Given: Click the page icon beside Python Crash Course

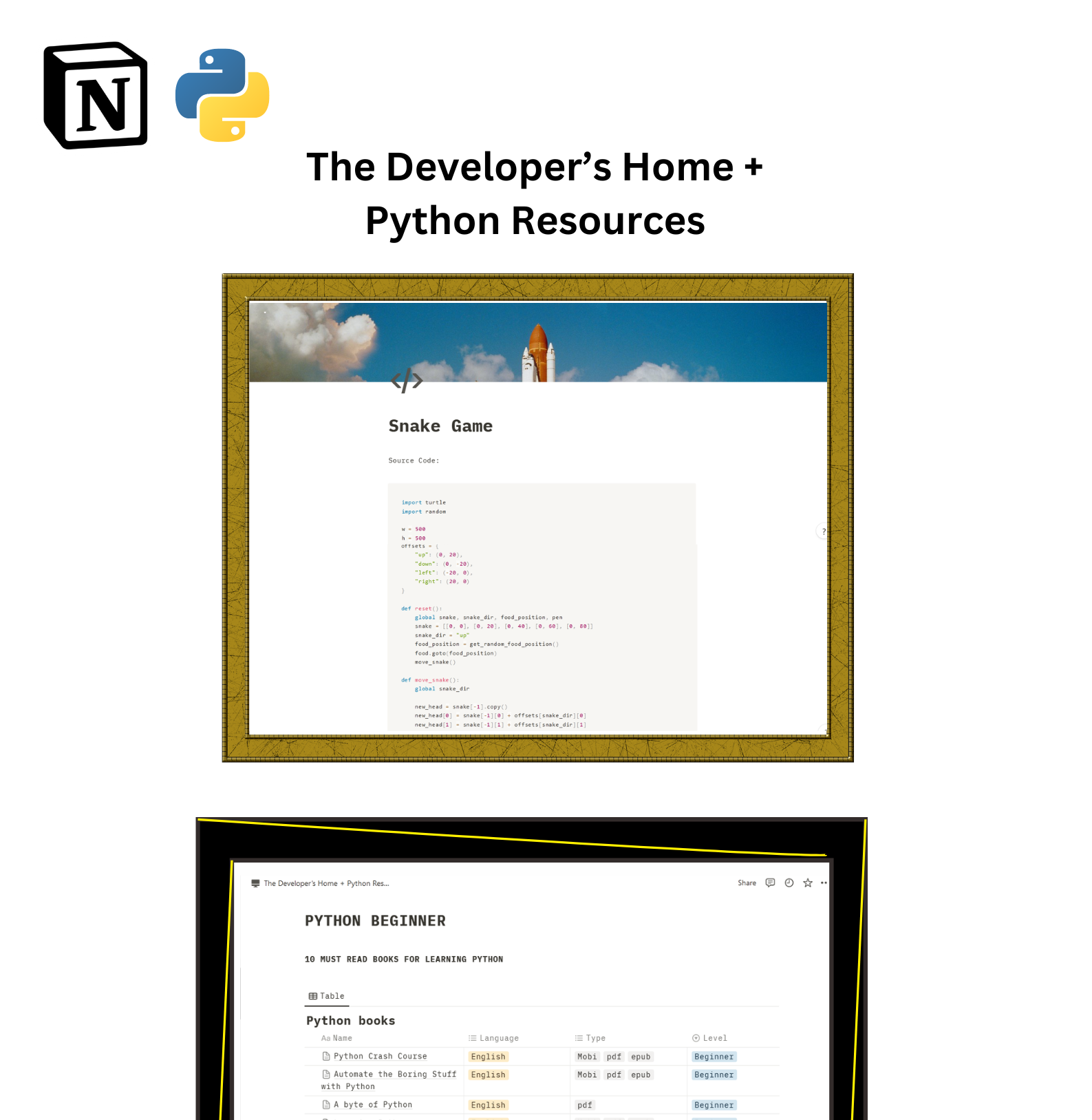Looking at the screenshot, I should coord(326,1056).
